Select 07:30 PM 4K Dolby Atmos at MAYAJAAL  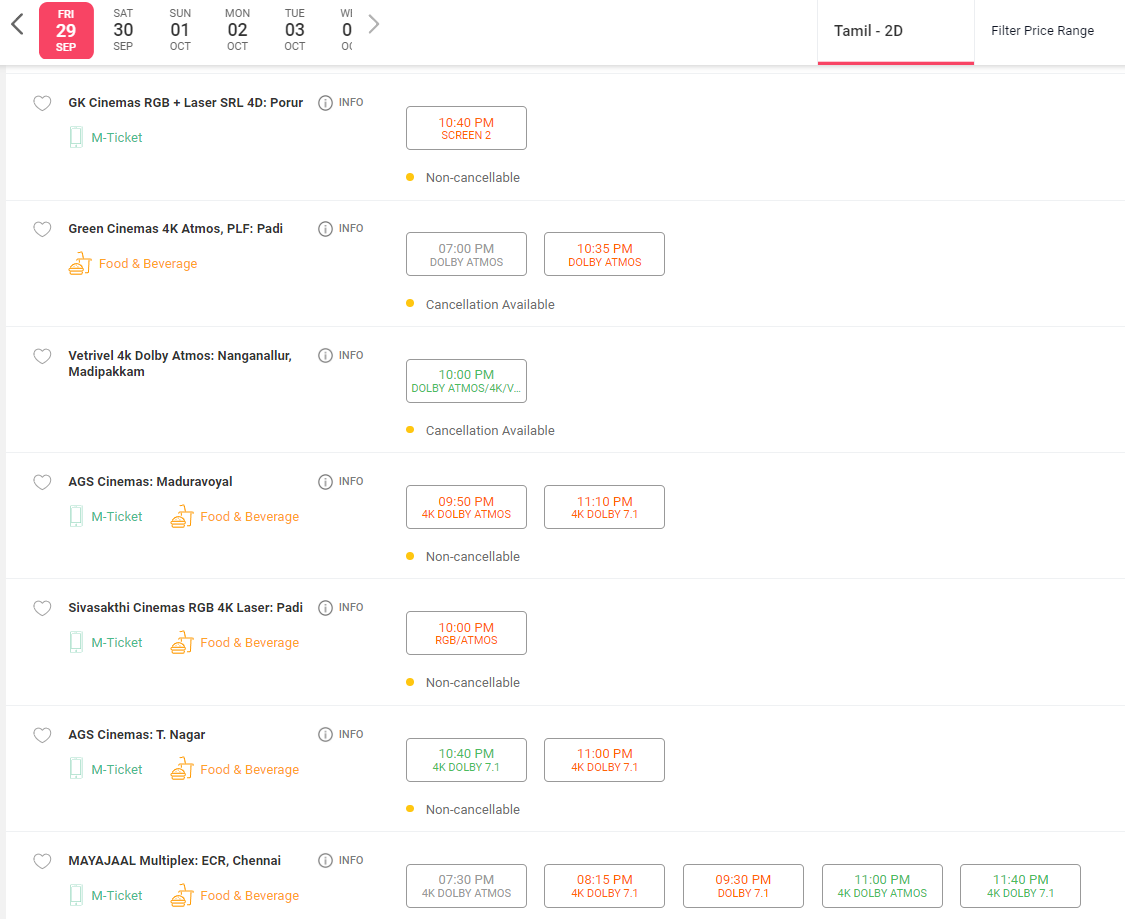click(466, 886)
